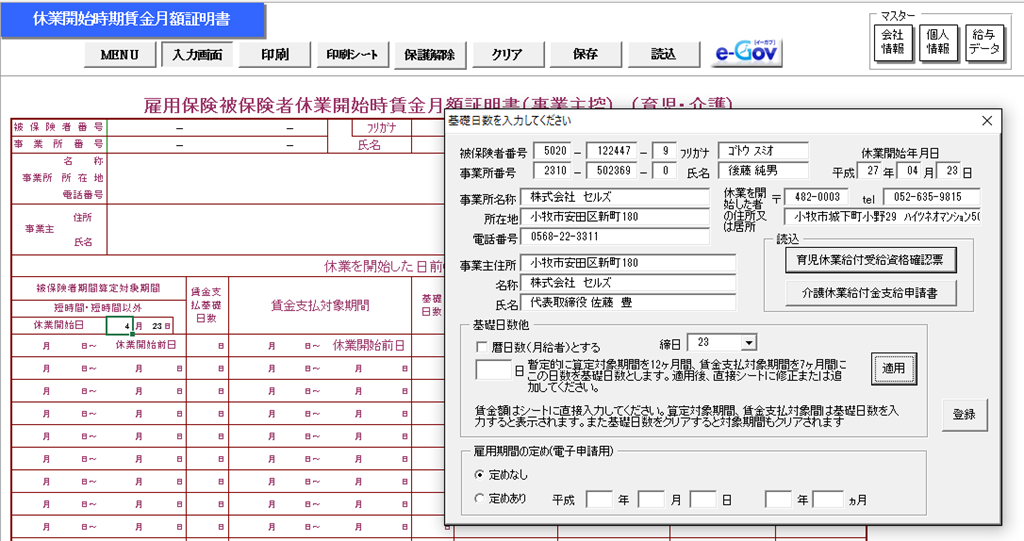The height and width of the screenshot is (541, 1024).
Task: Click 保護解除 button
Action: (430, 55)
